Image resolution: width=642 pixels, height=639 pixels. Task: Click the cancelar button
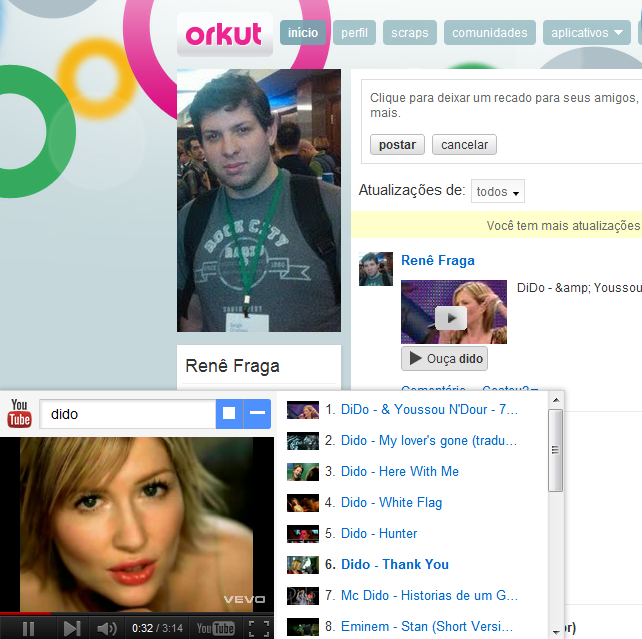(x=464, y=145)
